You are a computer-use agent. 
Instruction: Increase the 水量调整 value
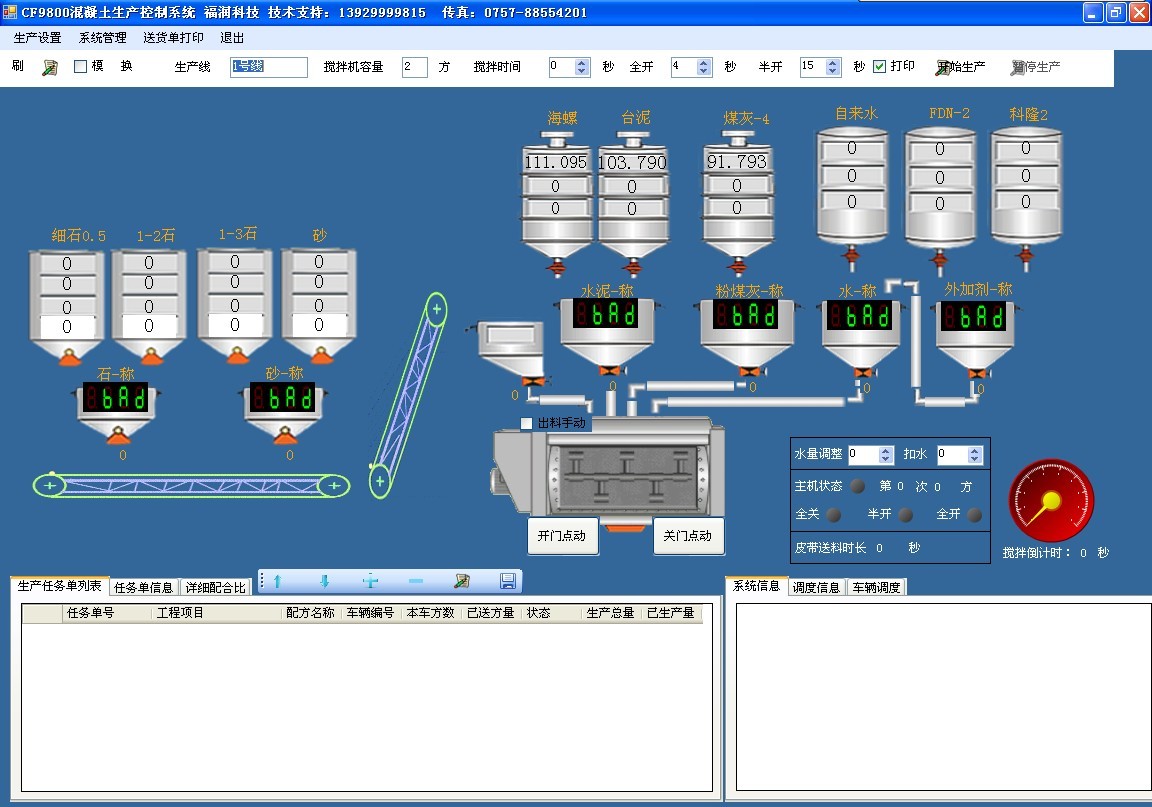pos(885,451)
